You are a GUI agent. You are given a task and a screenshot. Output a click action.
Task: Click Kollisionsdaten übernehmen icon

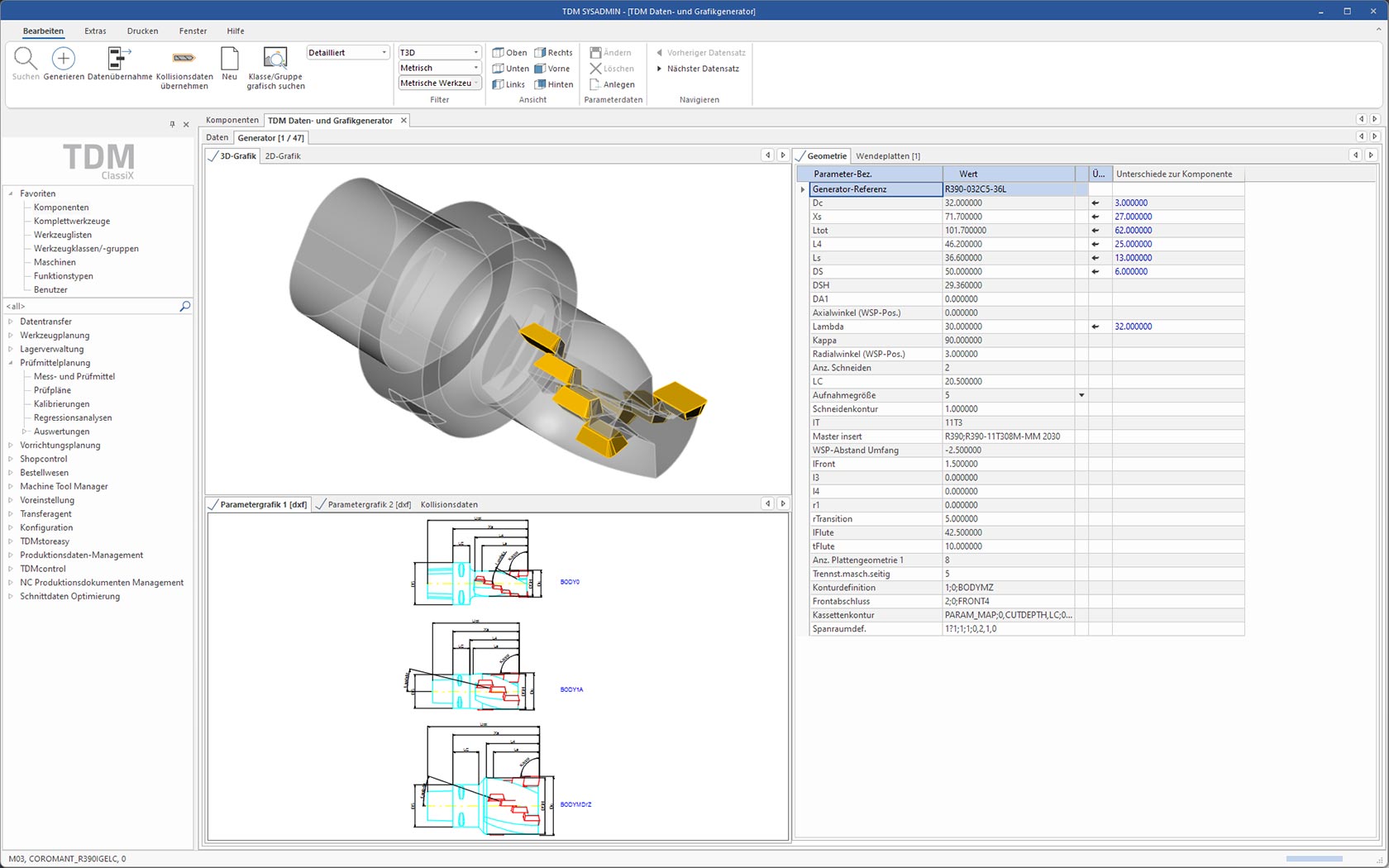click(x=184, y=58)
